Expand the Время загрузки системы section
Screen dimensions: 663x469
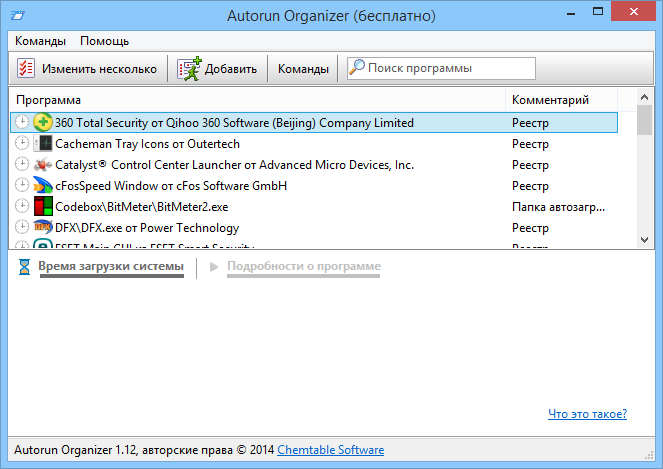tap(110, 267)
